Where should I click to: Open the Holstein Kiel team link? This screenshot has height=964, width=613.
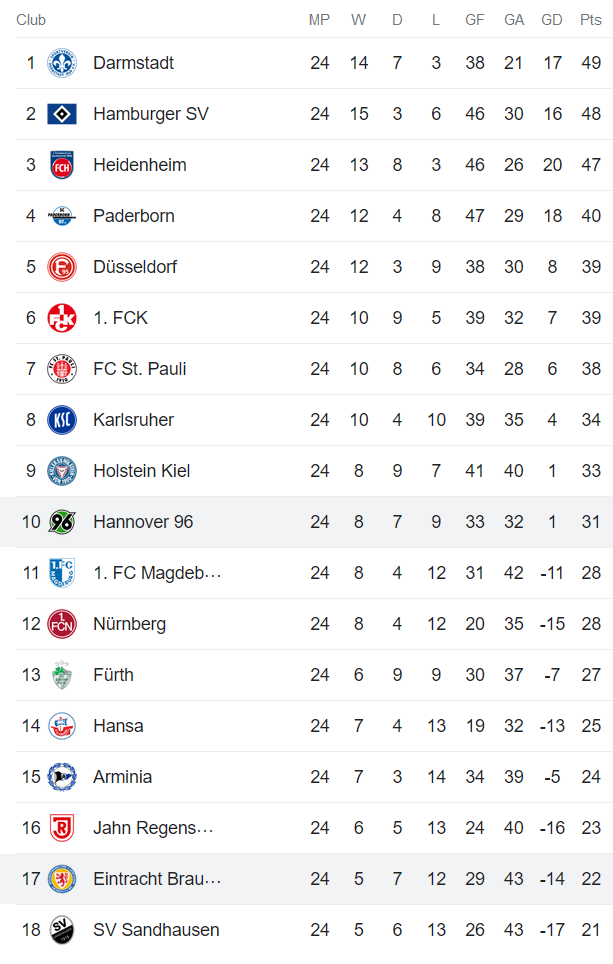pos(141,471)
